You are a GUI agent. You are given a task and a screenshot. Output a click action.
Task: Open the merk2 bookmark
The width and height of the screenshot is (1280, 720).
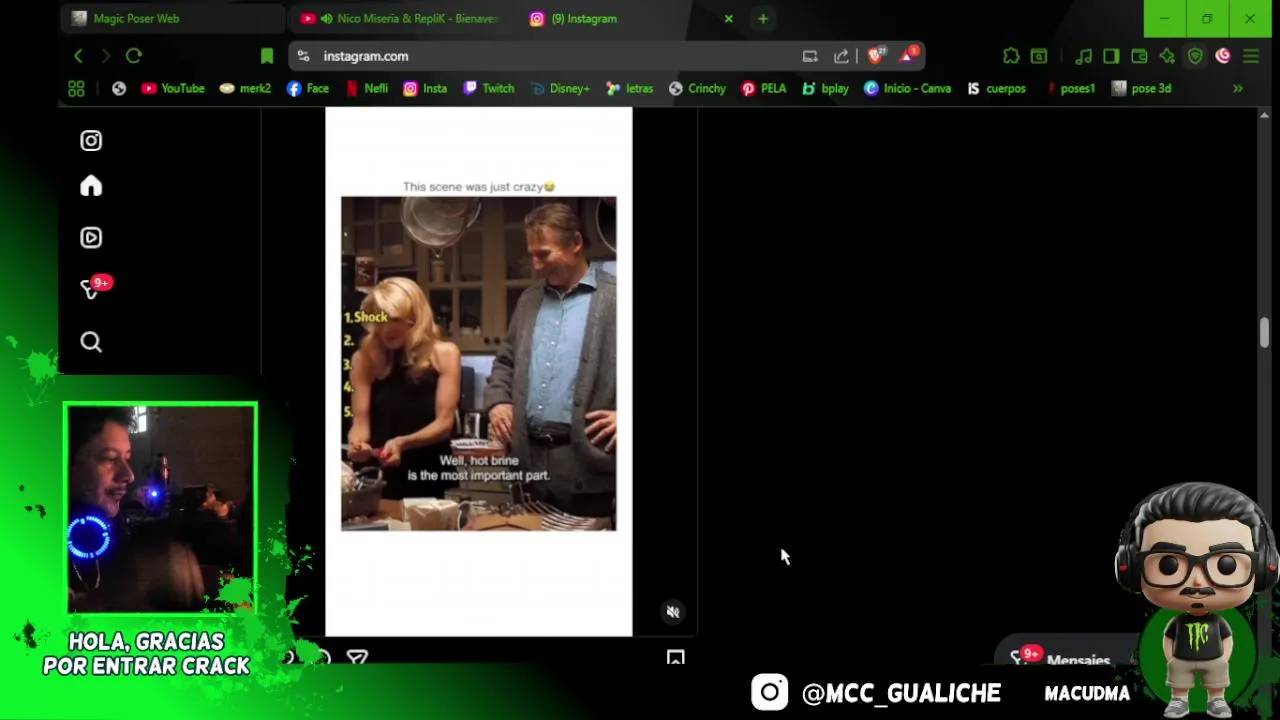click(x=245, y=89)
